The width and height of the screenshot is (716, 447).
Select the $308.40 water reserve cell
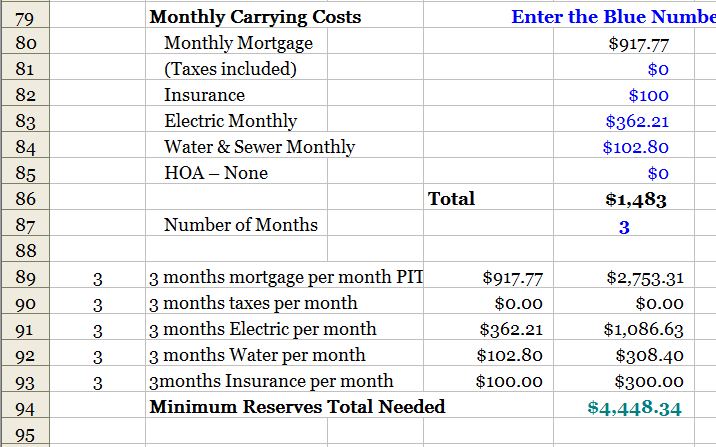coord(650,355)
